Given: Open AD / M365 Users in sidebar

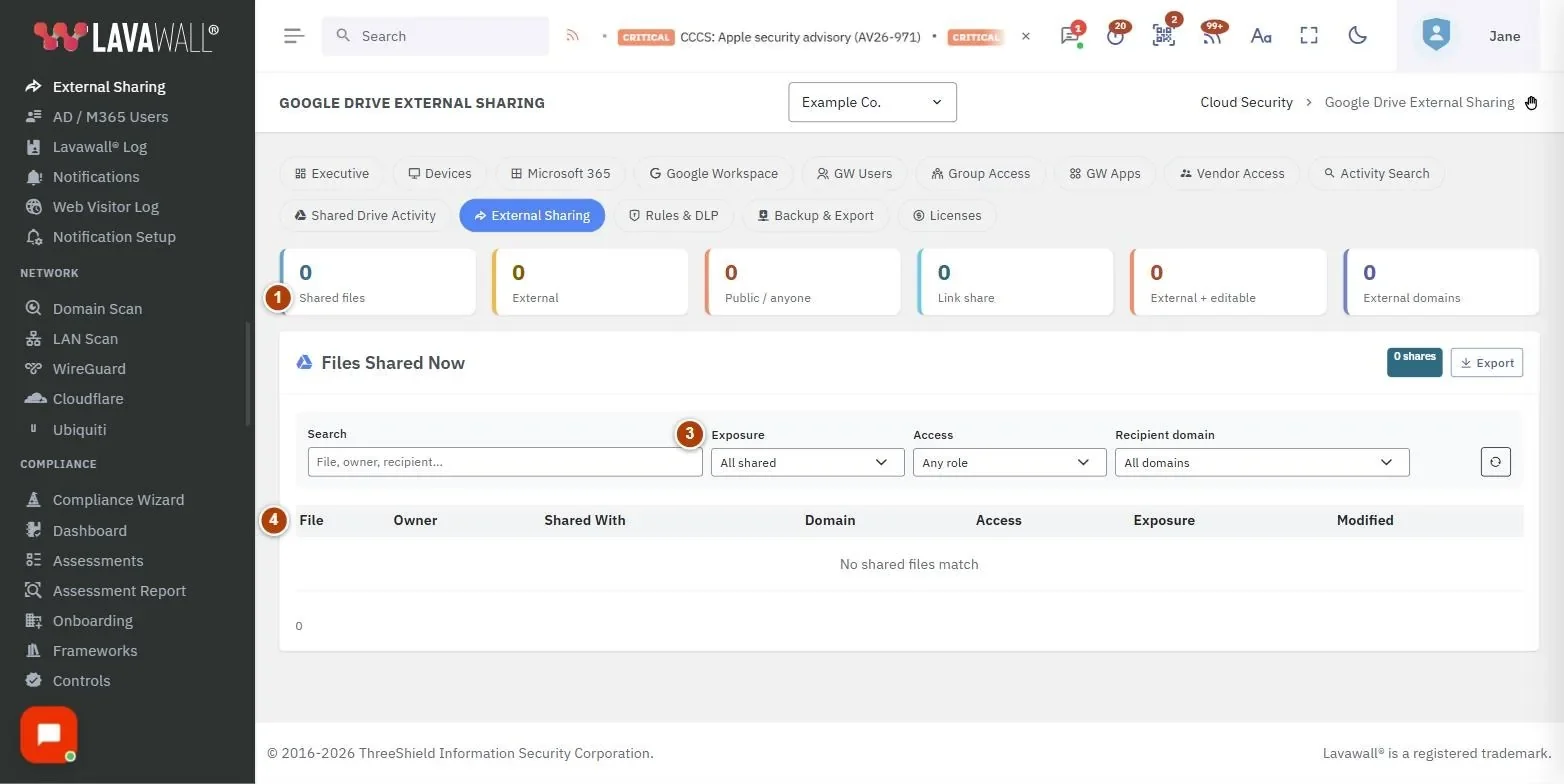Looking at the screenshot, I should click(x=110, y=117).
